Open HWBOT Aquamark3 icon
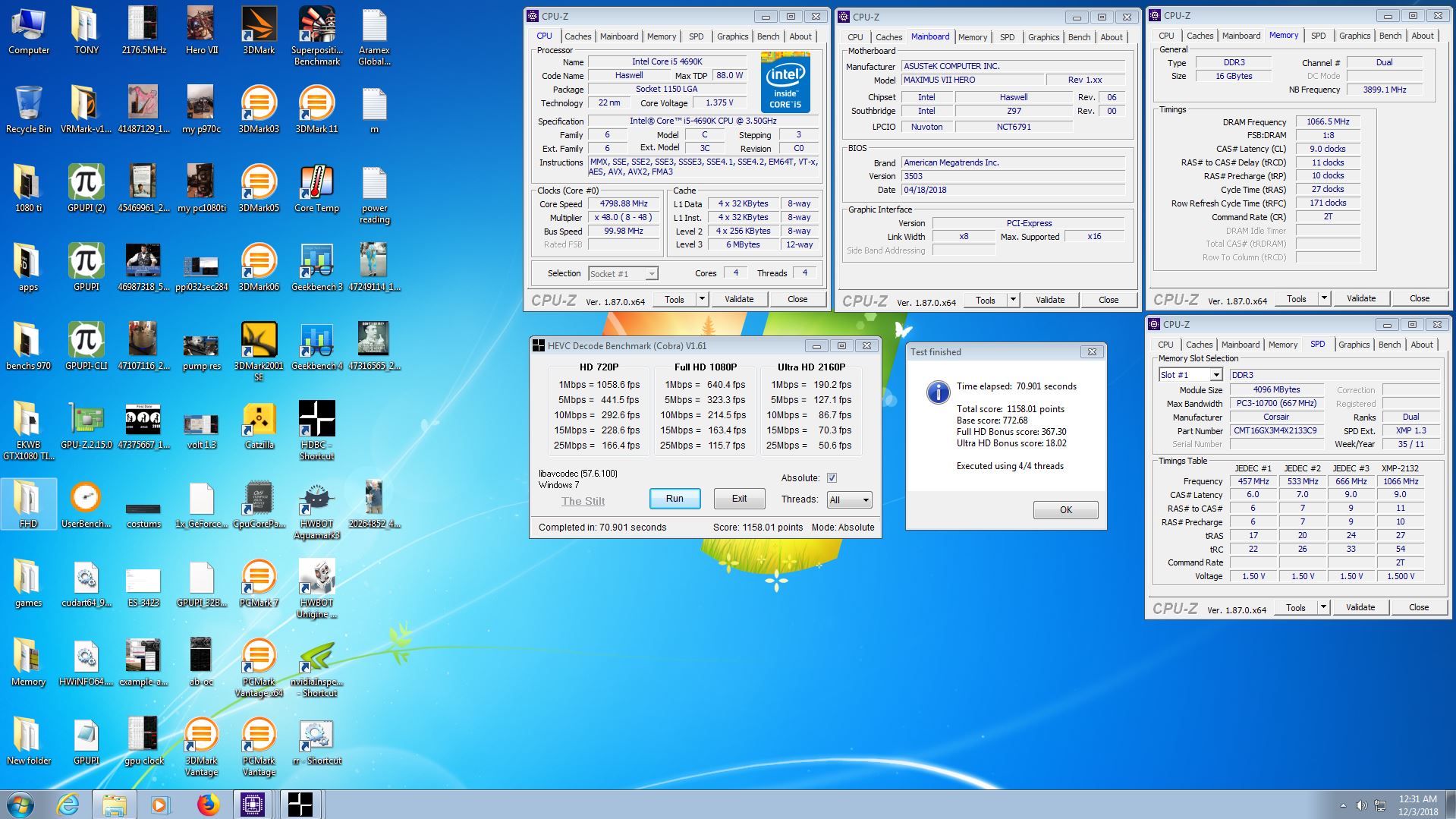 316,510
